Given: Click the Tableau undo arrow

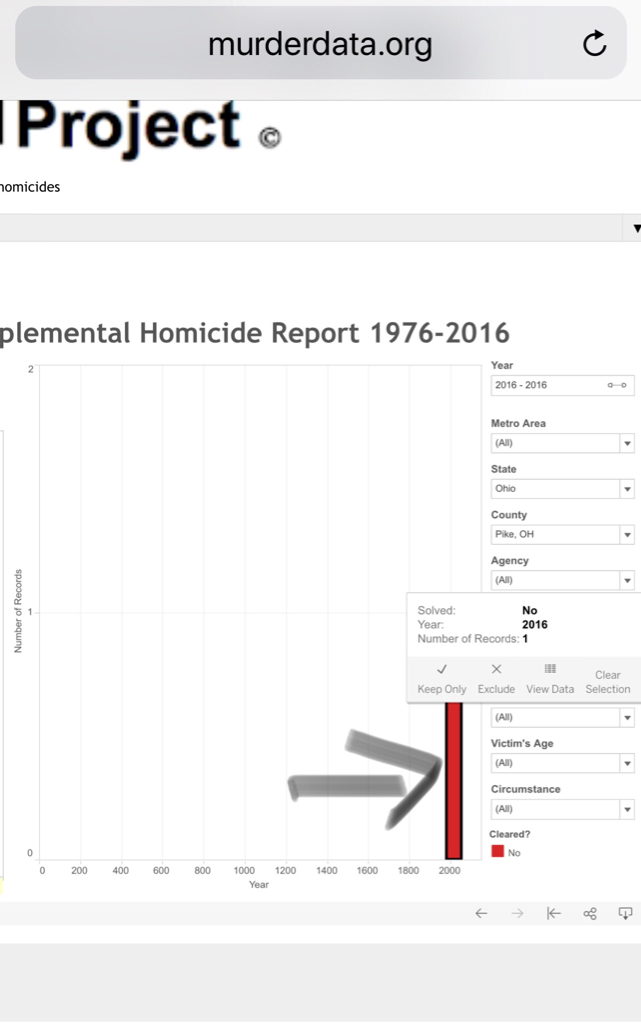Looking at the screenshot, I should click(481, 913).
